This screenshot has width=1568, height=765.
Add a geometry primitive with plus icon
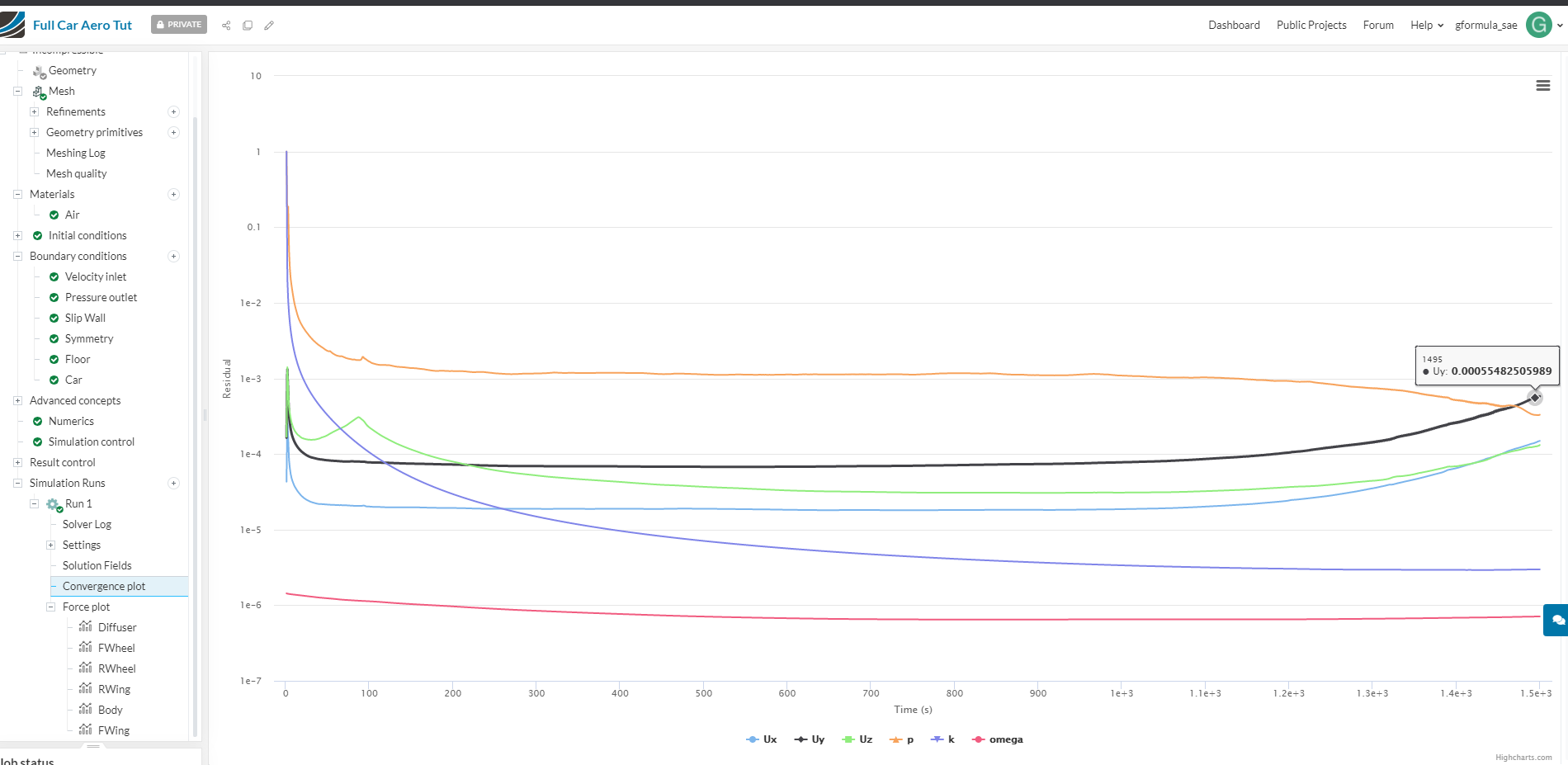tap(173, 133)
